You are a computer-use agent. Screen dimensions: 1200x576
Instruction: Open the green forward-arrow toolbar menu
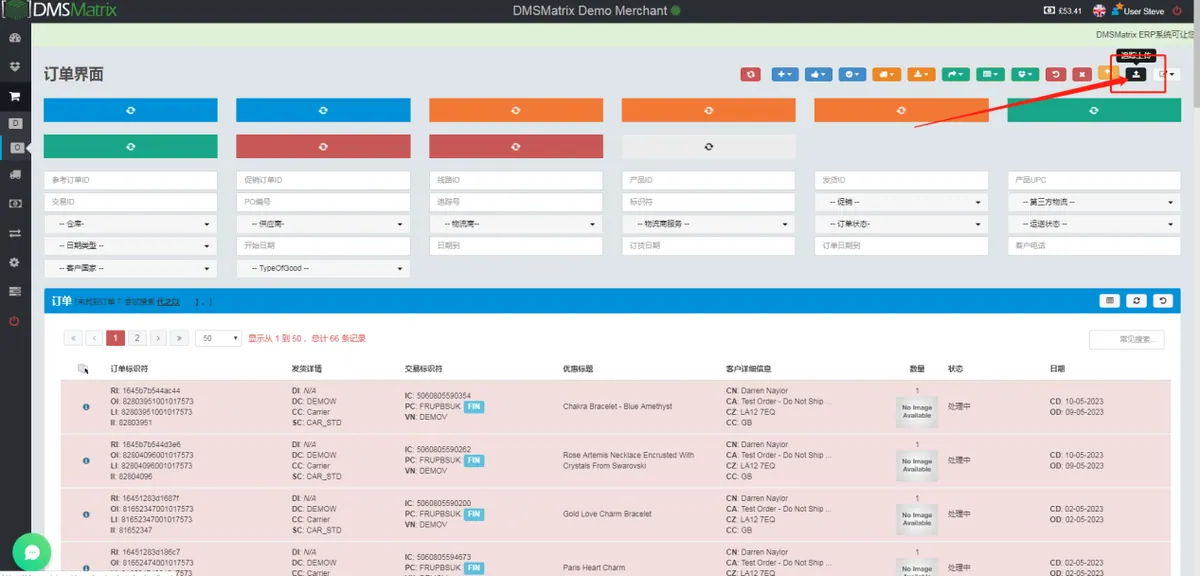coord(955,74)
